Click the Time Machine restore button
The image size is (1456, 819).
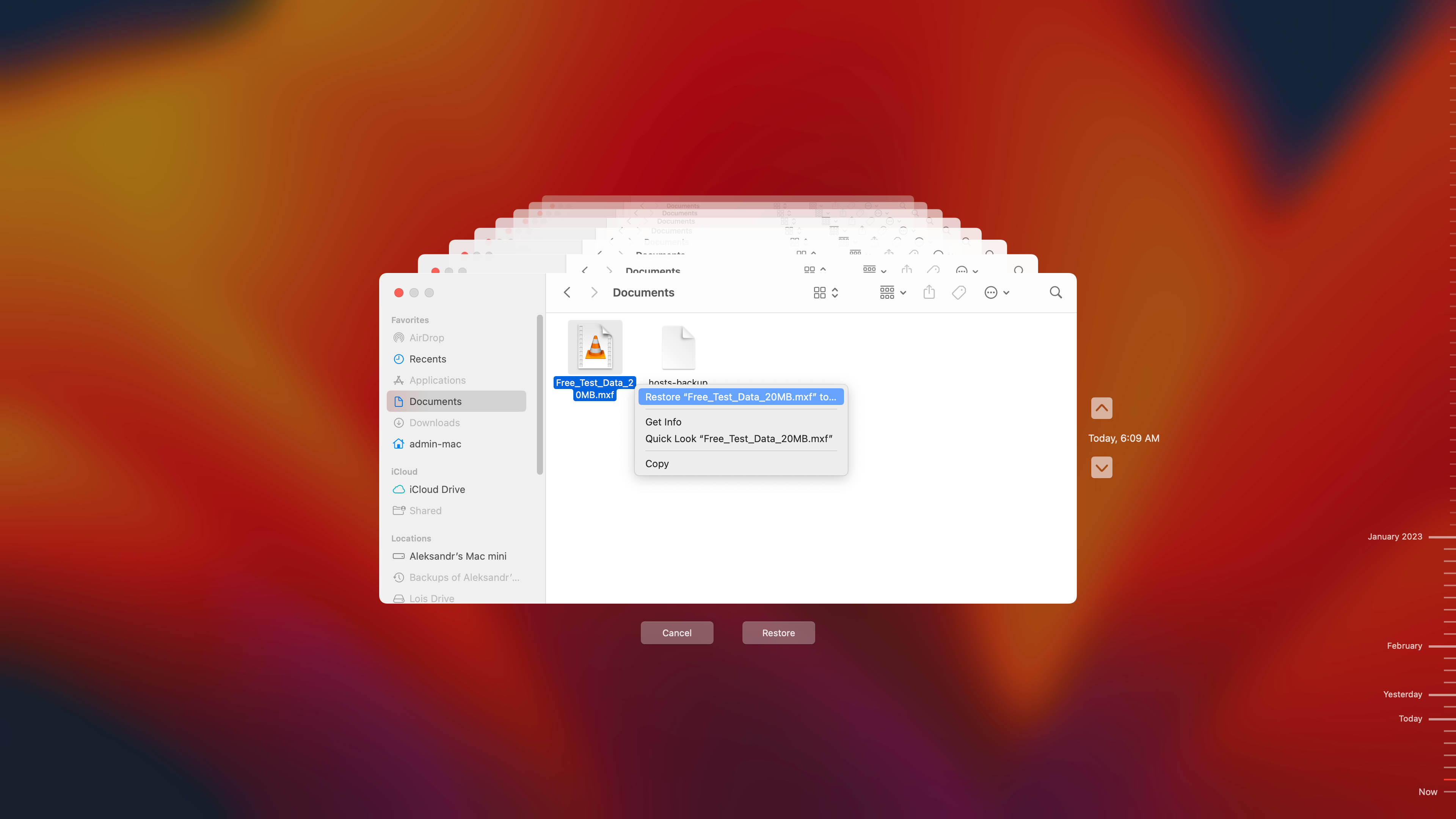(x=779, y=632)
